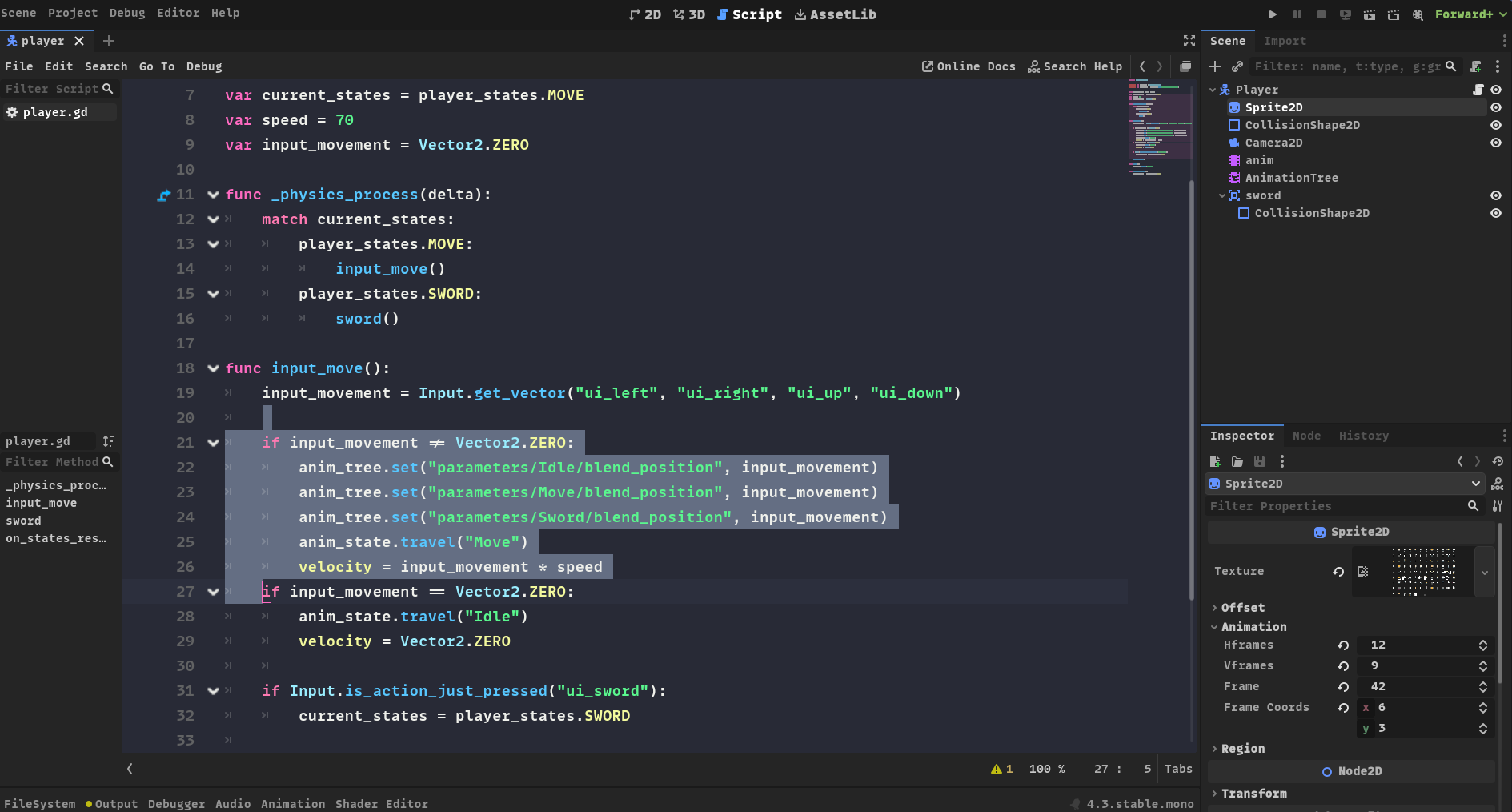
Task: Click the instantiate child scene link icon
Action: coord(1237,66)
